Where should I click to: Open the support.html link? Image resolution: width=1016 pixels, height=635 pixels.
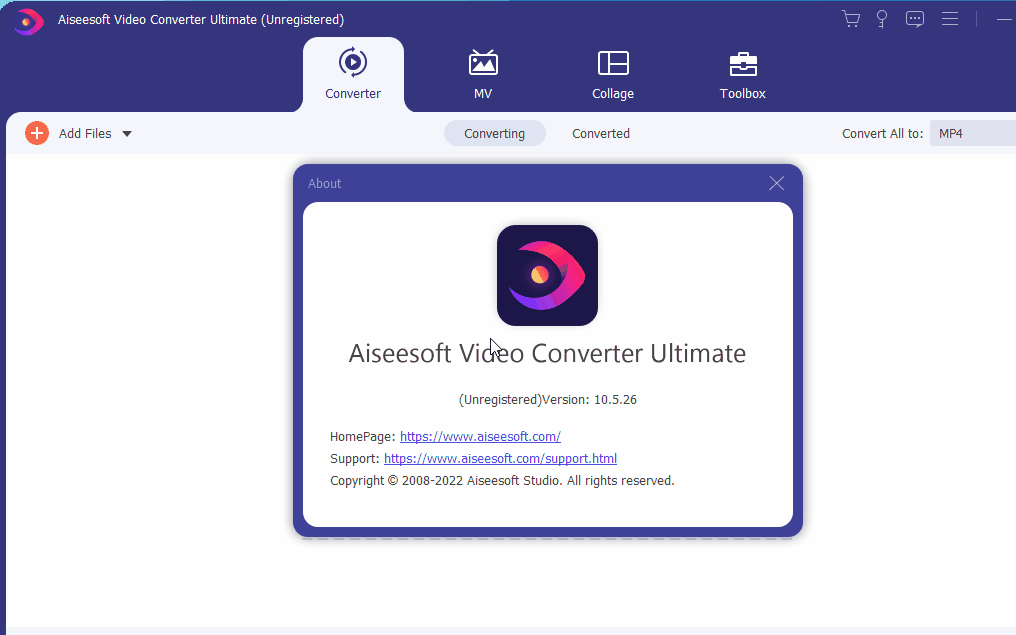coord(500,459)
